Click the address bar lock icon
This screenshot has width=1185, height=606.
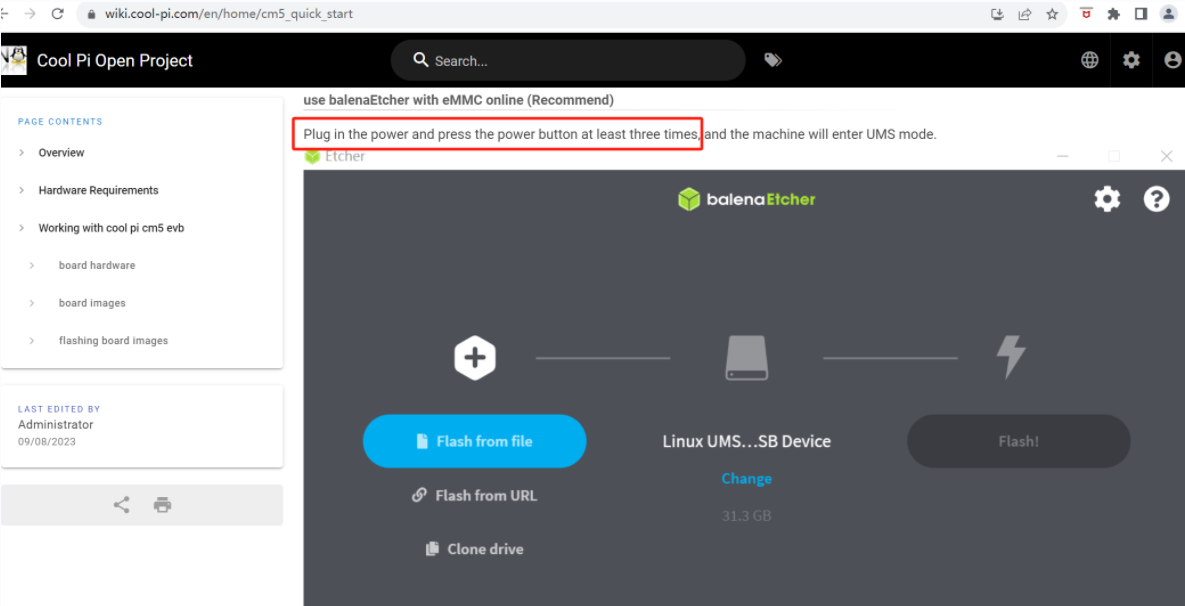(91, 14)
